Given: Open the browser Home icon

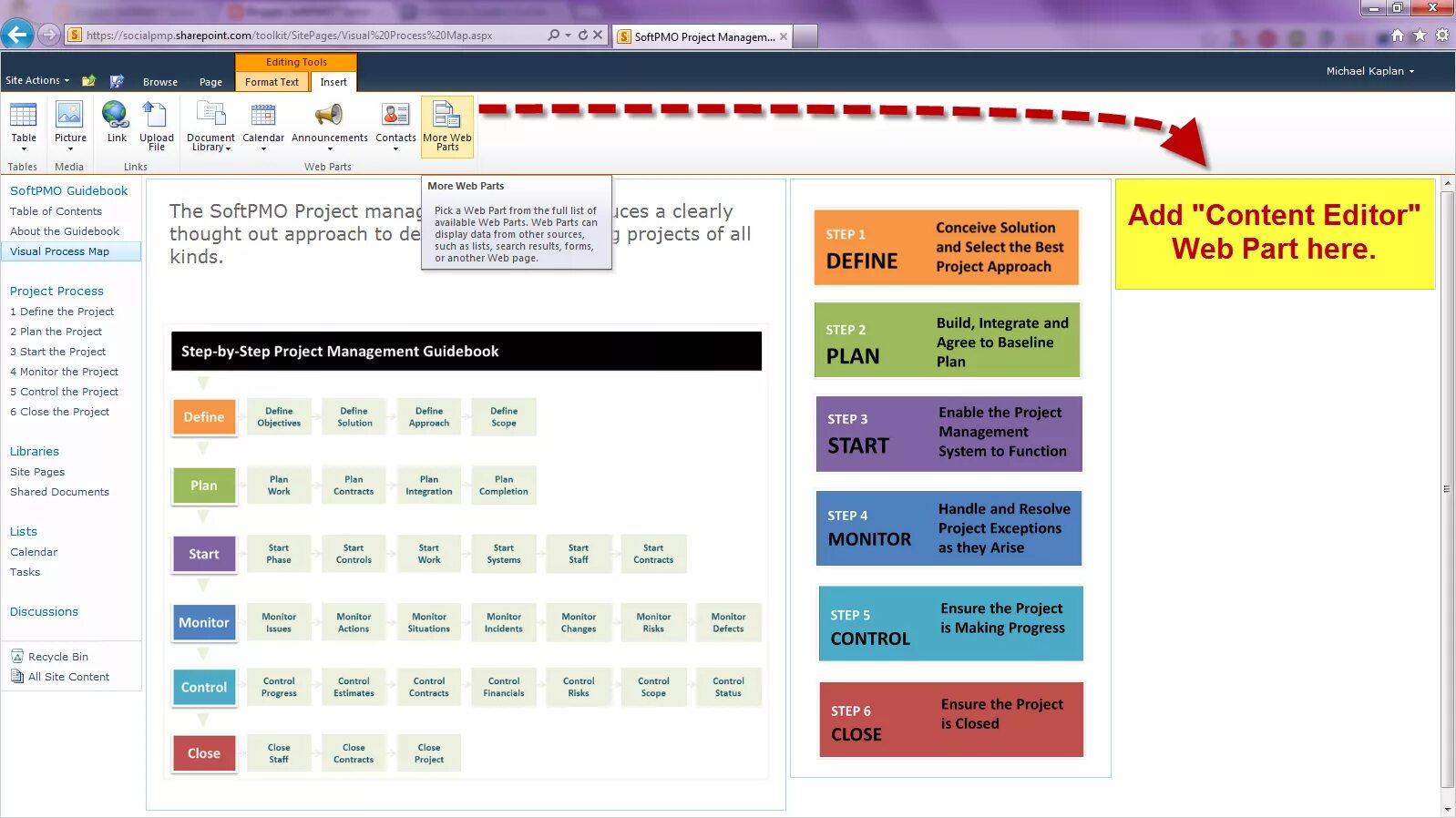Looking at the screenshot, I should (x=1398, y=36).
